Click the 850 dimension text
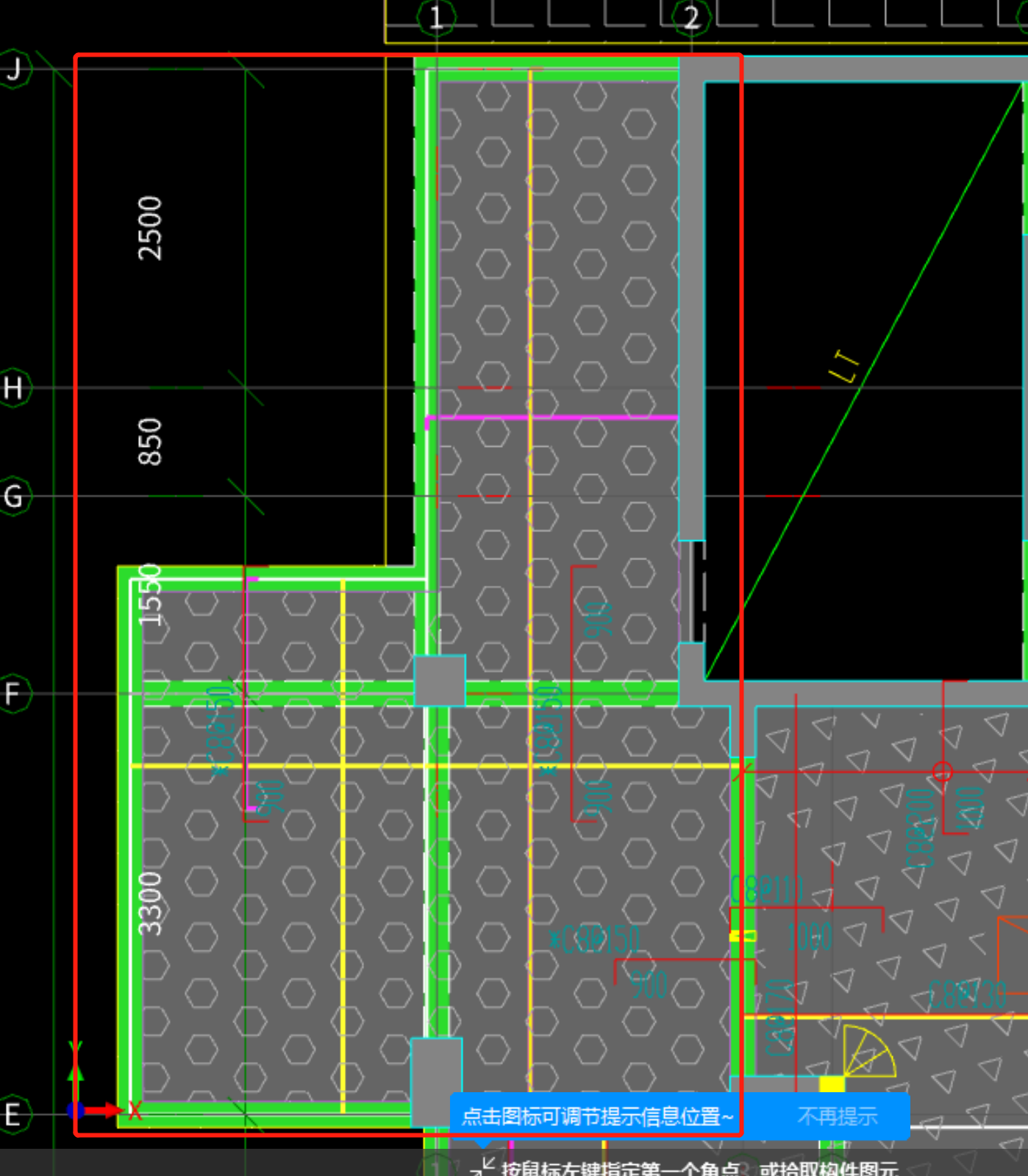Image resolution: width=1028 pixels, height=1176 pixels. tap(150, 442)
